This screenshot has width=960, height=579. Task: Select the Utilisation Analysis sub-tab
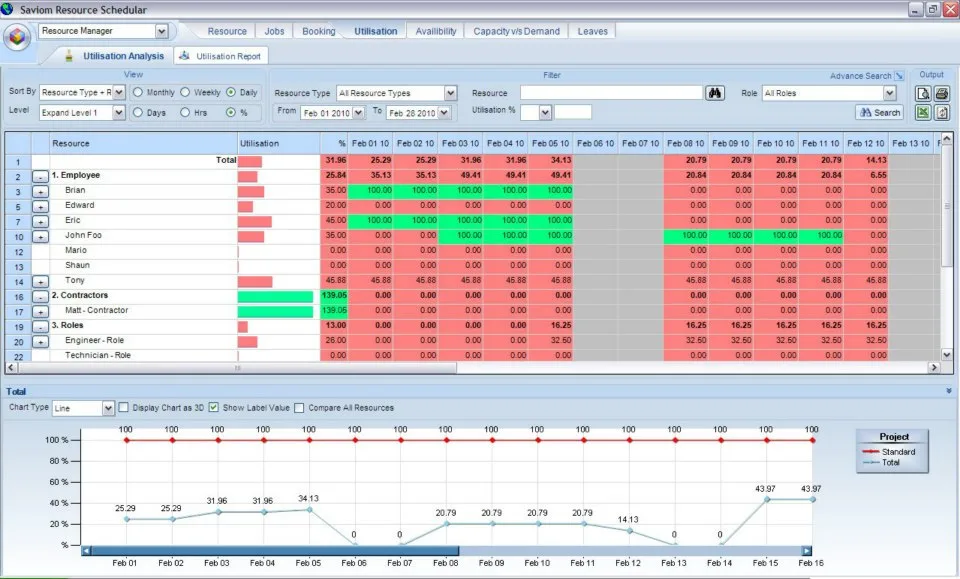click(x=114, y=56)
